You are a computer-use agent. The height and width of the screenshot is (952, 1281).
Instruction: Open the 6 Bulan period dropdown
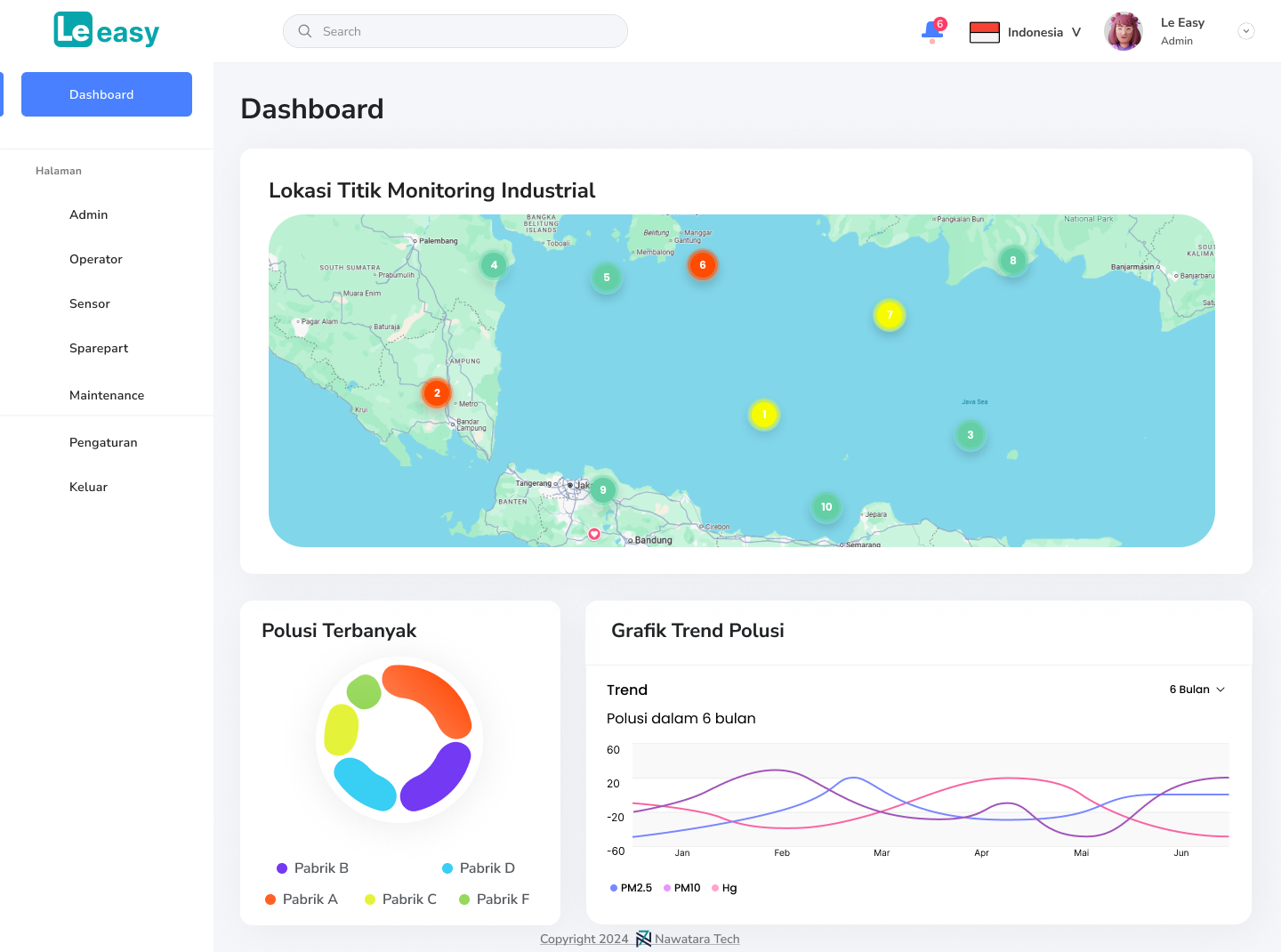pyautogui.click(x=1197, y=690)
